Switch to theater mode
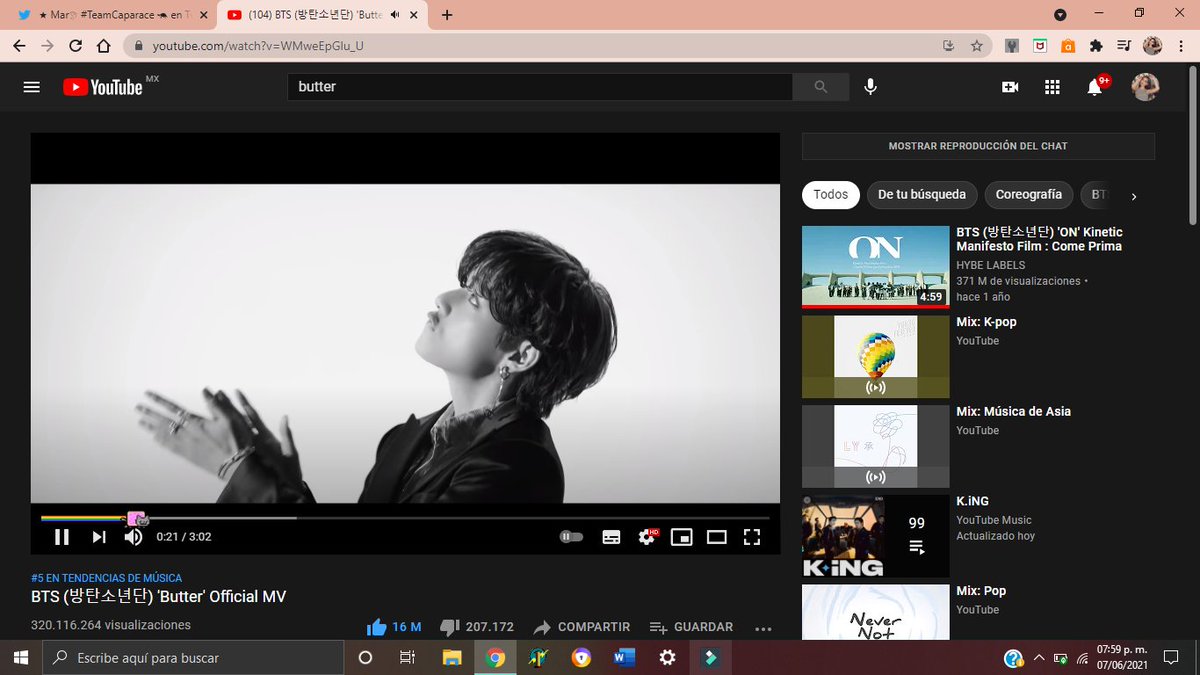Screen dimensions: 1200x675 (717, 537)
